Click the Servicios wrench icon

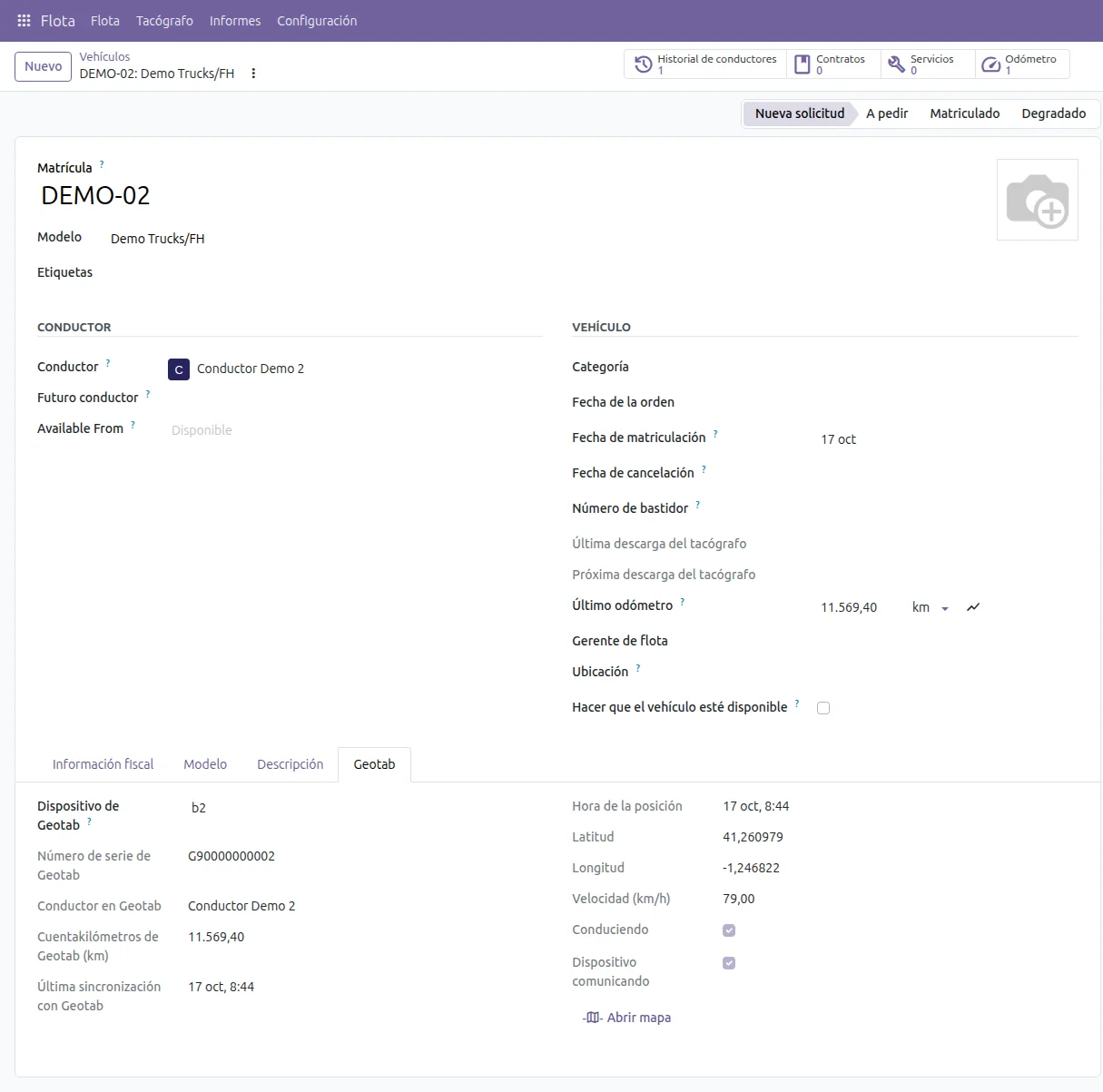pos(896,64)
